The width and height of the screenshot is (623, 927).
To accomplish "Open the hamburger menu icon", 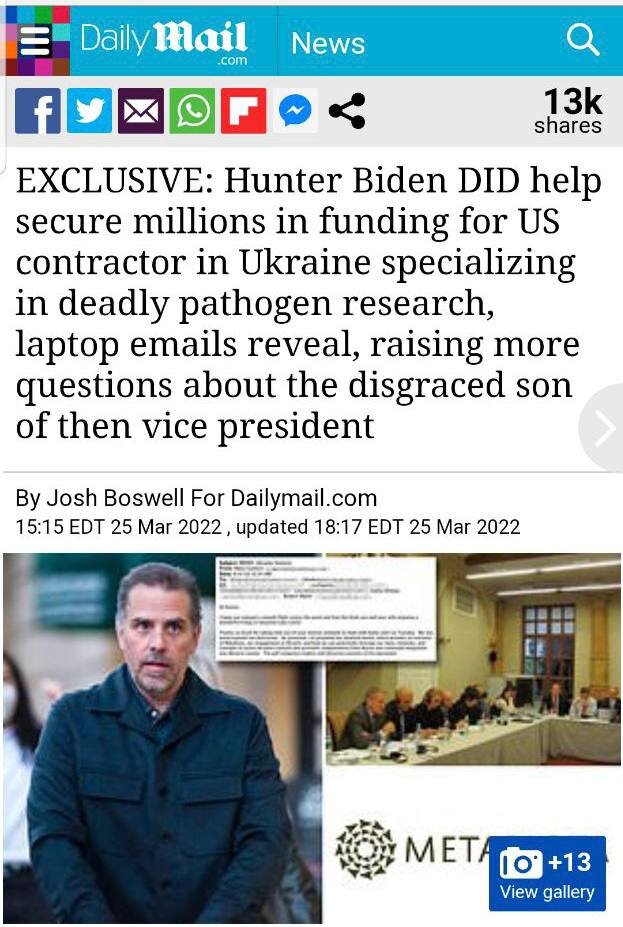I will (x=35, y=42).
